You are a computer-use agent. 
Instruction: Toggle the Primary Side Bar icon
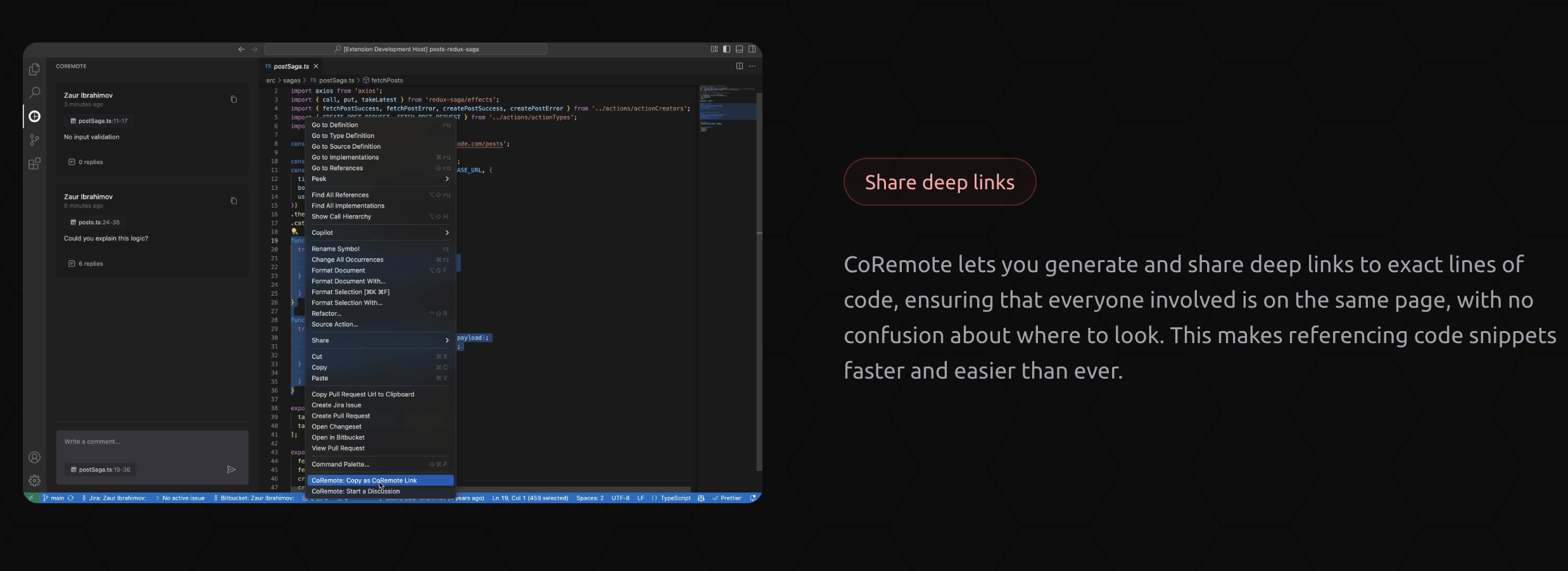point(726,49)
